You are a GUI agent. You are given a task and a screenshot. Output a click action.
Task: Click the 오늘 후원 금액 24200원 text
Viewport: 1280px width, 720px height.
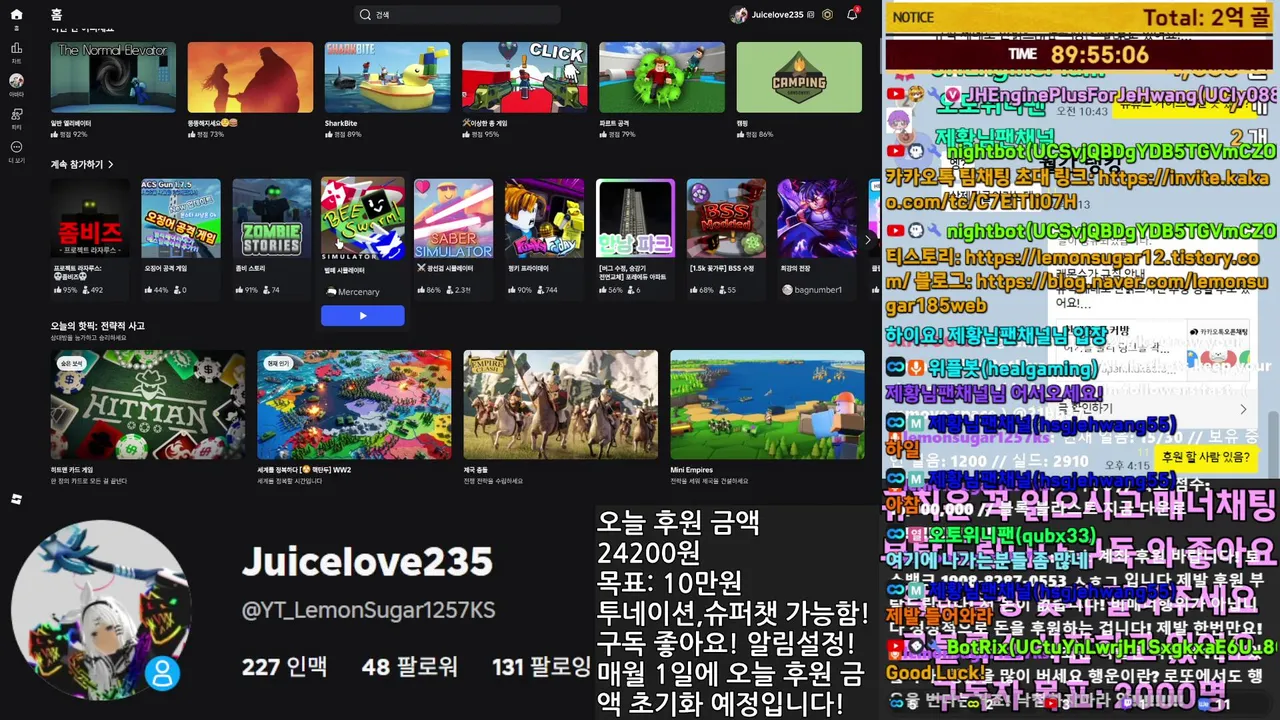click(x=679, y=537)
